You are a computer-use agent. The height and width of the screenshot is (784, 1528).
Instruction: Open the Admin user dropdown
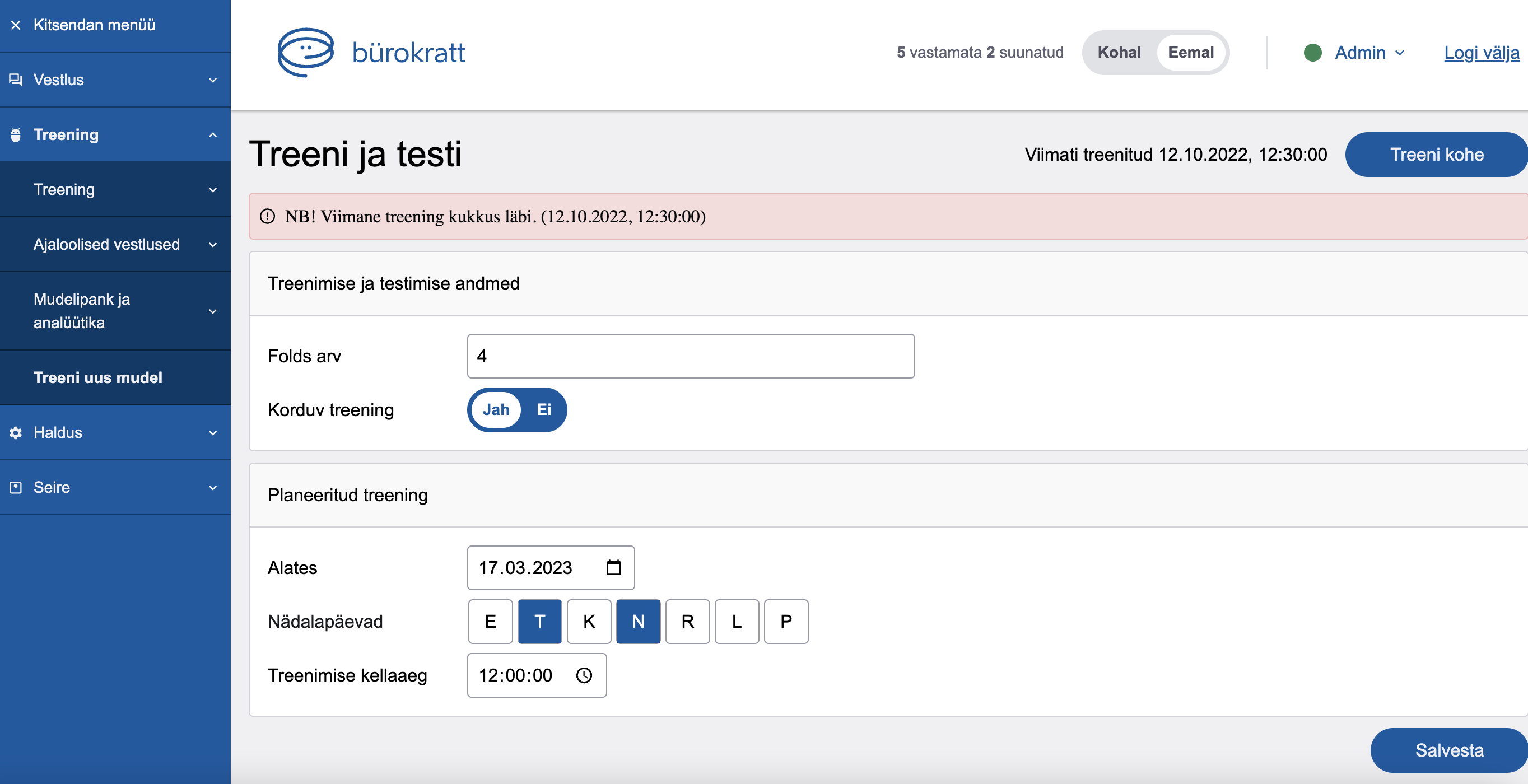1369,52
